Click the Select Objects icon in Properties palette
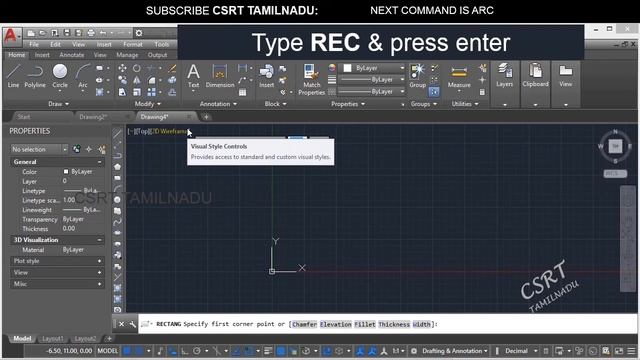Viewport: 640px width, 360px height. click(89, 149)
